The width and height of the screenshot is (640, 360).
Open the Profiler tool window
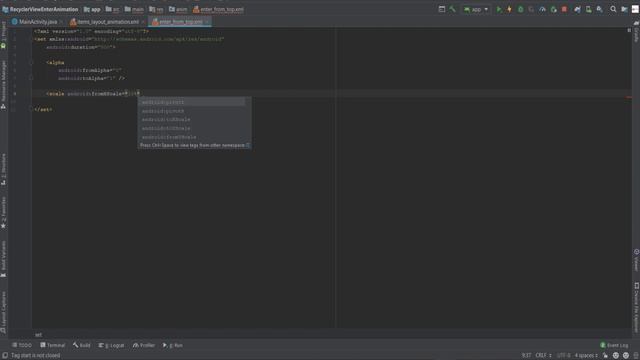tap(144, 345)
